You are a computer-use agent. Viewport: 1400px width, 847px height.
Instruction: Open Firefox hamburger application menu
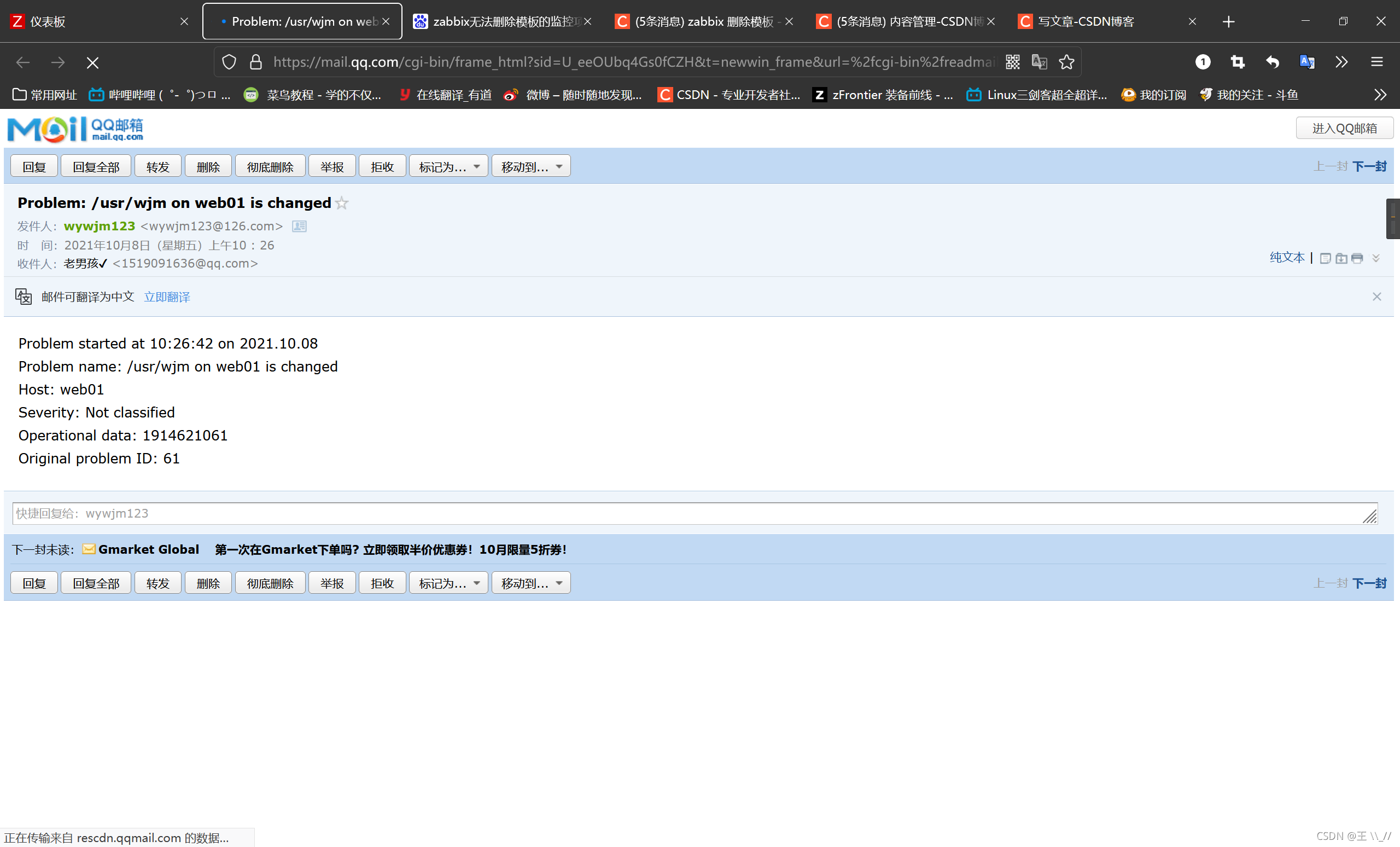click(x=1376, y=62)
